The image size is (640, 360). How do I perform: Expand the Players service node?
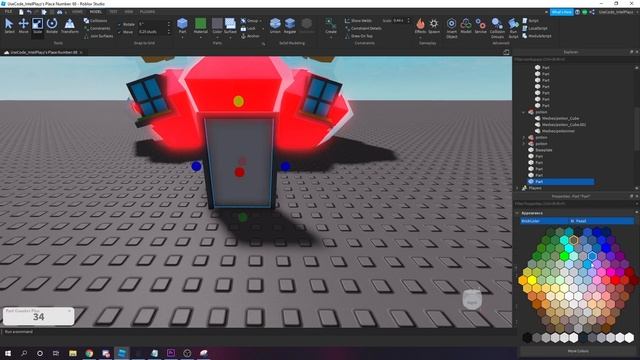[518, 188]
